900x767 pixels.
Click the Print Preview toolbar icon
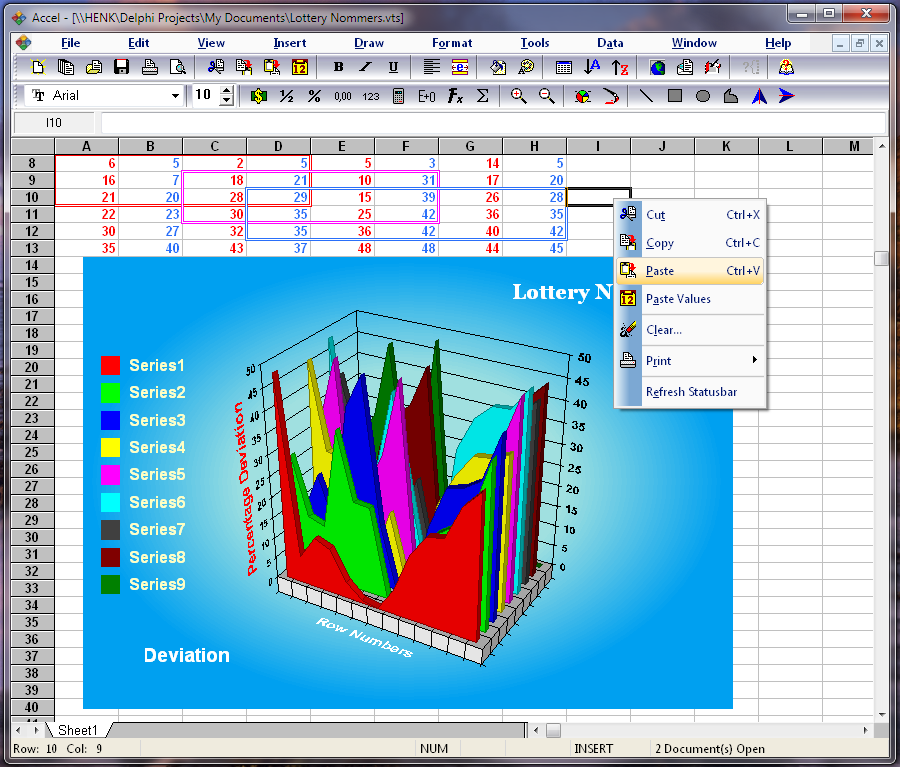[178, 67]
